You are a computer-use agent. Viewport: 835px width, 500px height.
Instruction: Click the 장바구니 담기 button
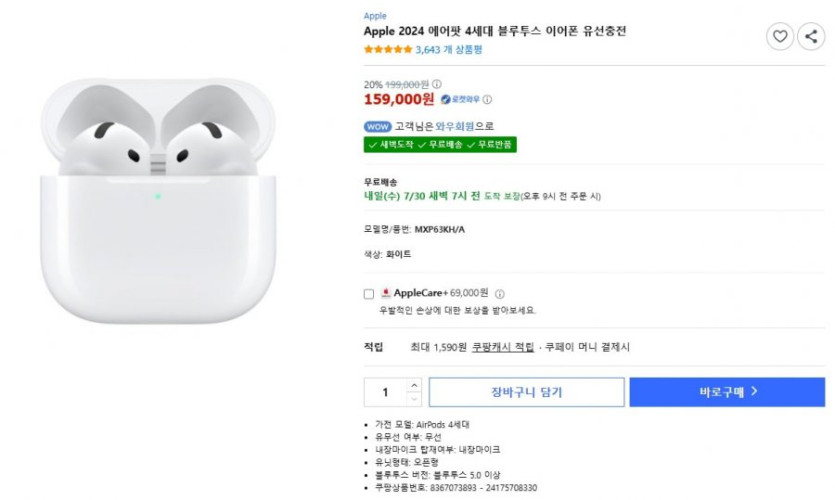pos(526,392)
